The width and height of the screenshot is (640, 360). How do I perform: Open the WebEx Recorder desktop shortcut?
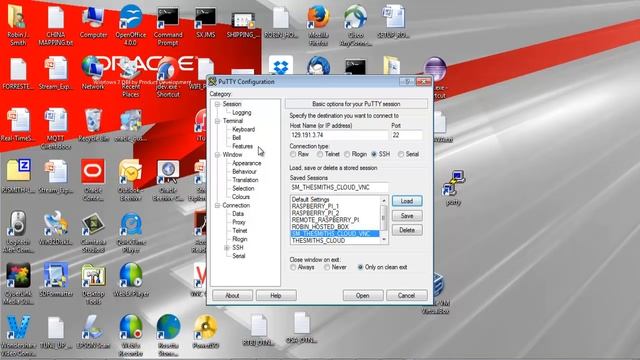point(131,335)
